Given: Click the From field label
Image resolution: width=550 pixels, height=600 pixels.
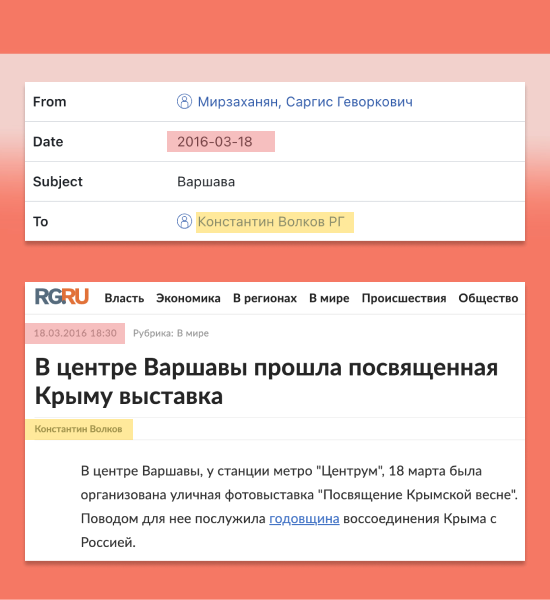Looking at the screenshot, I should 49,102.
